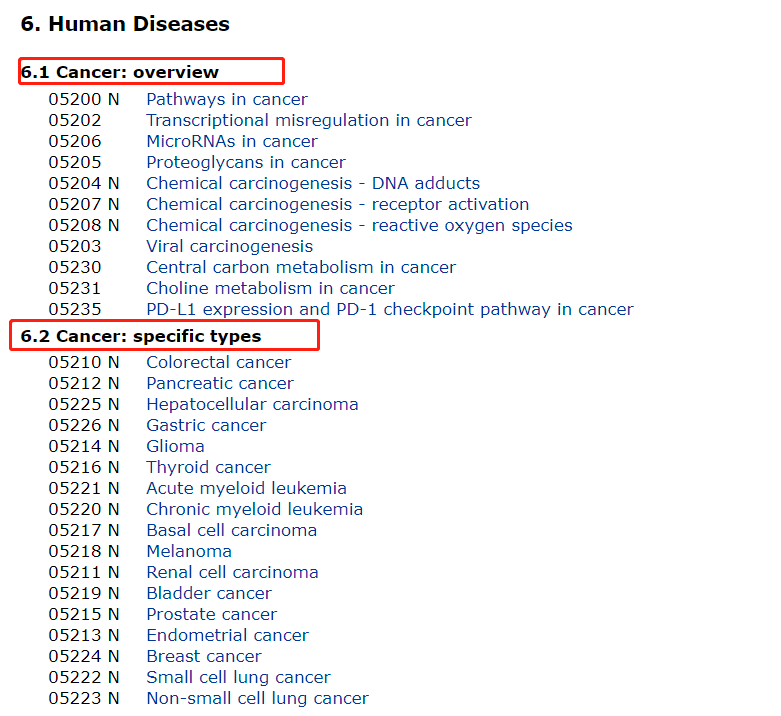Click the 6.1 Cancer: overview heading

pos(120,72)
